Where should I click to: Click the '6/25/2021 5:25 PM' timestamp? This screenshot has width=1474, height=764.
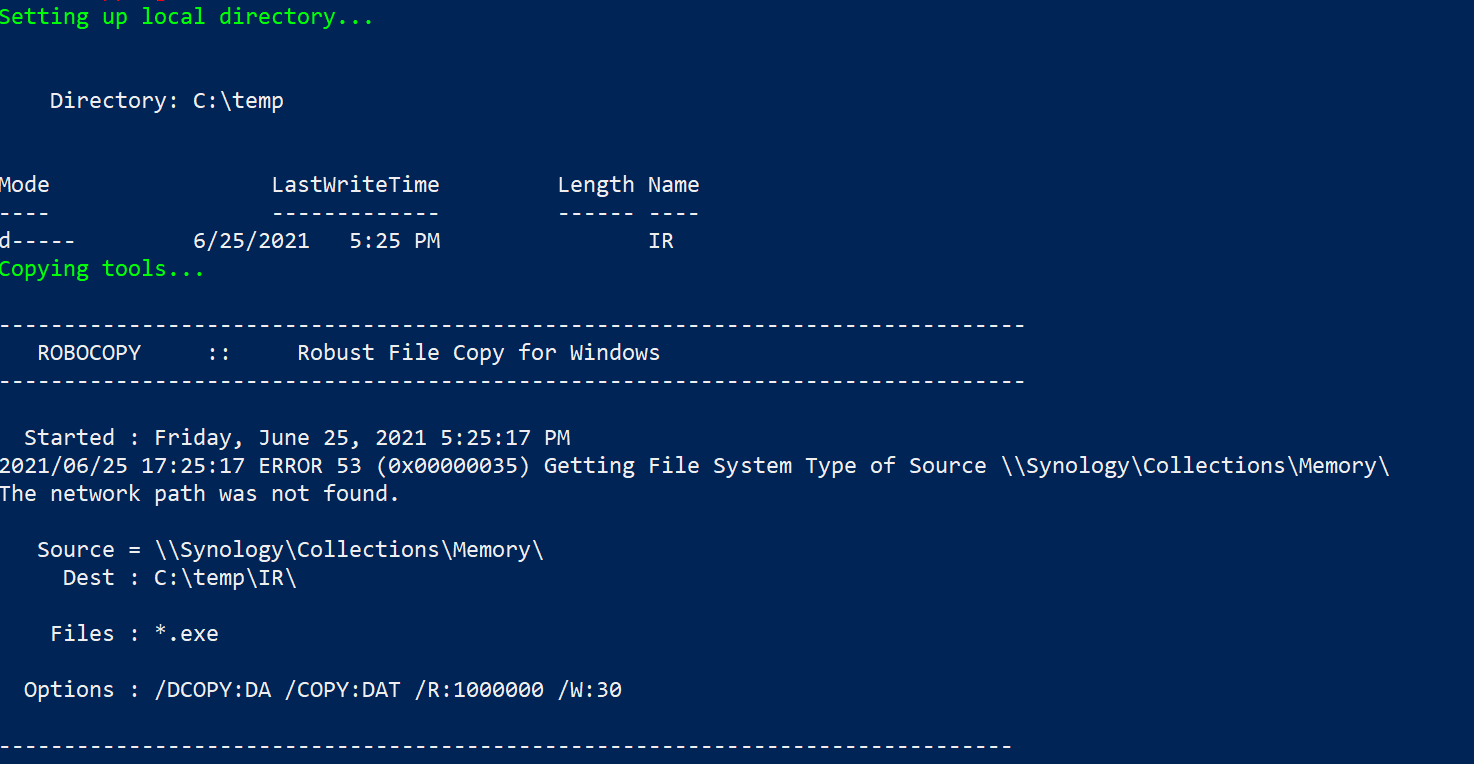(316, 241)
